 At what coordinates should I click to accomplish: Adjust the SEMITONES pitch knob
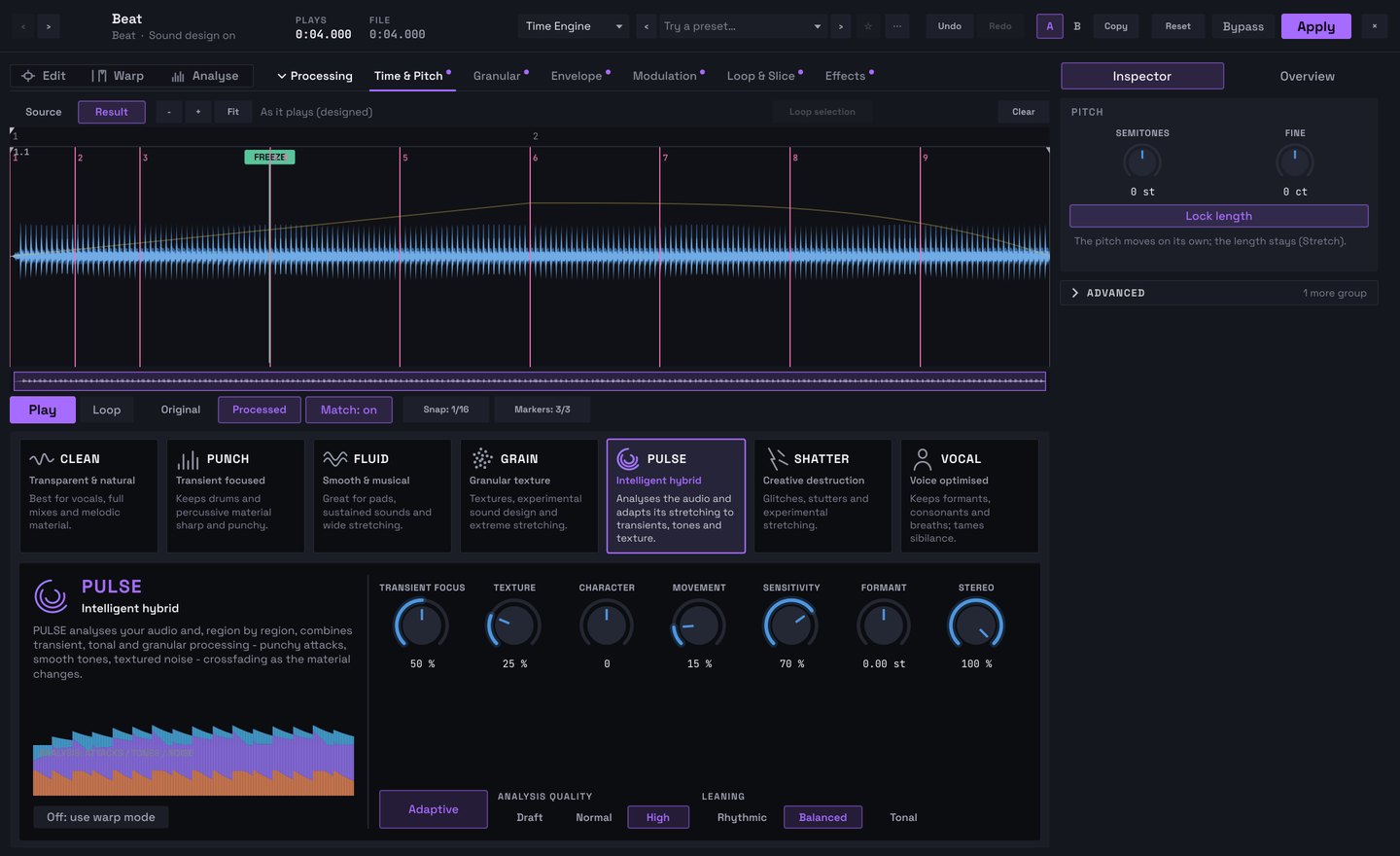tap(1142, 161)
